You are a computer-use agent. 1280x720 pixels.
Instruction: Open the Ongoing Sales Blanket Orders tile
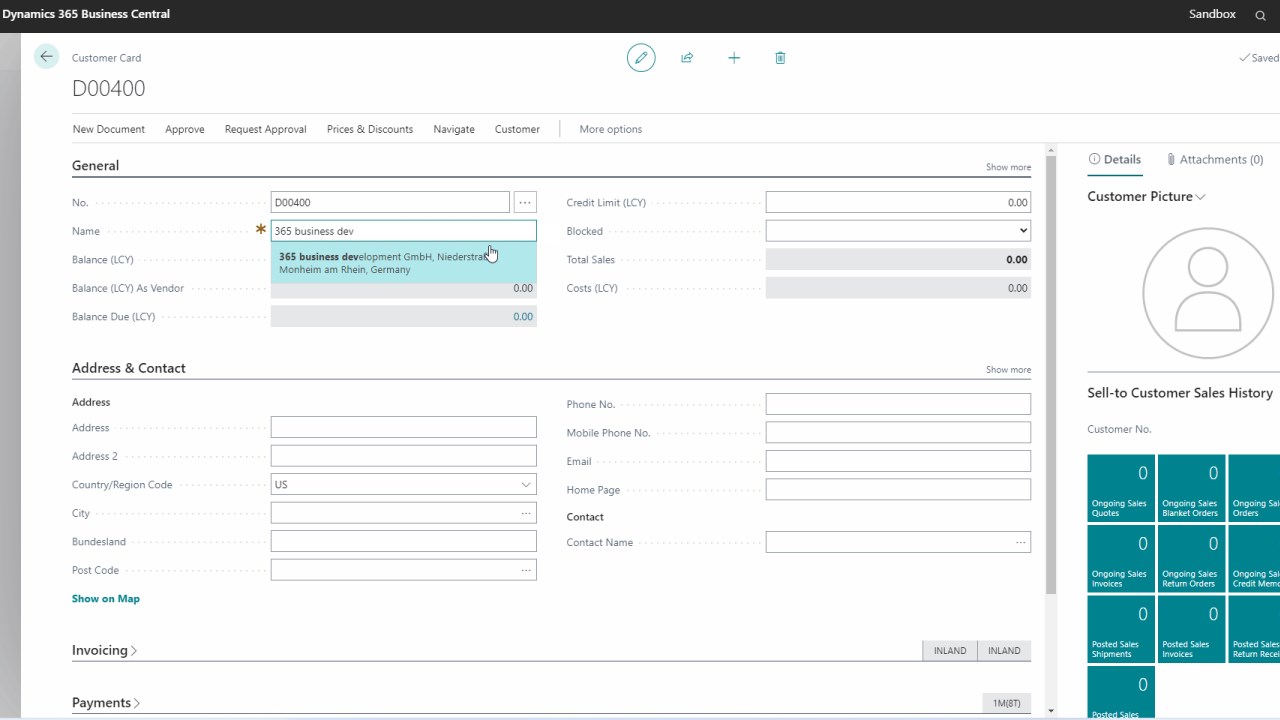pyautogui.click(x=1191, y=488)
